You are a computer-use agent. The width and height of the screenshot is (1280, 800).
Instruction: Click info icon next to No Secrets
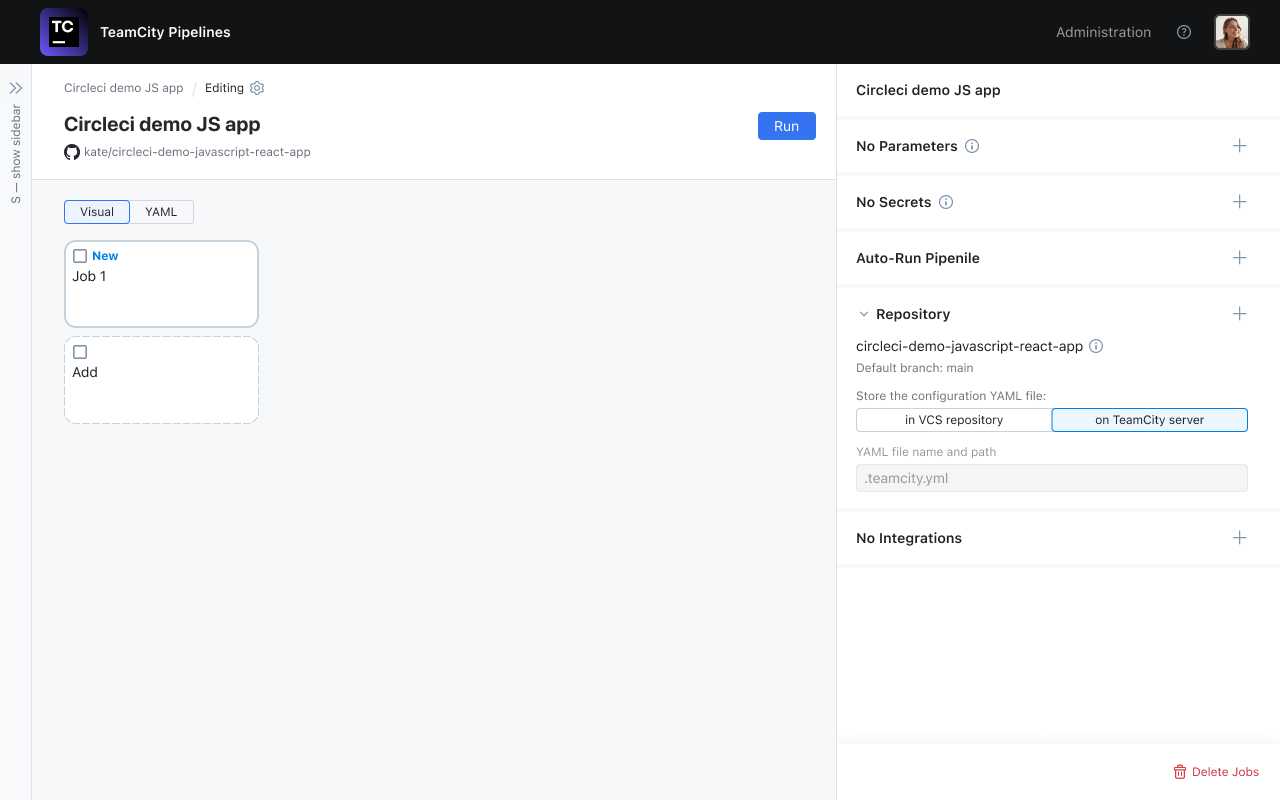(x=946, y=202)
